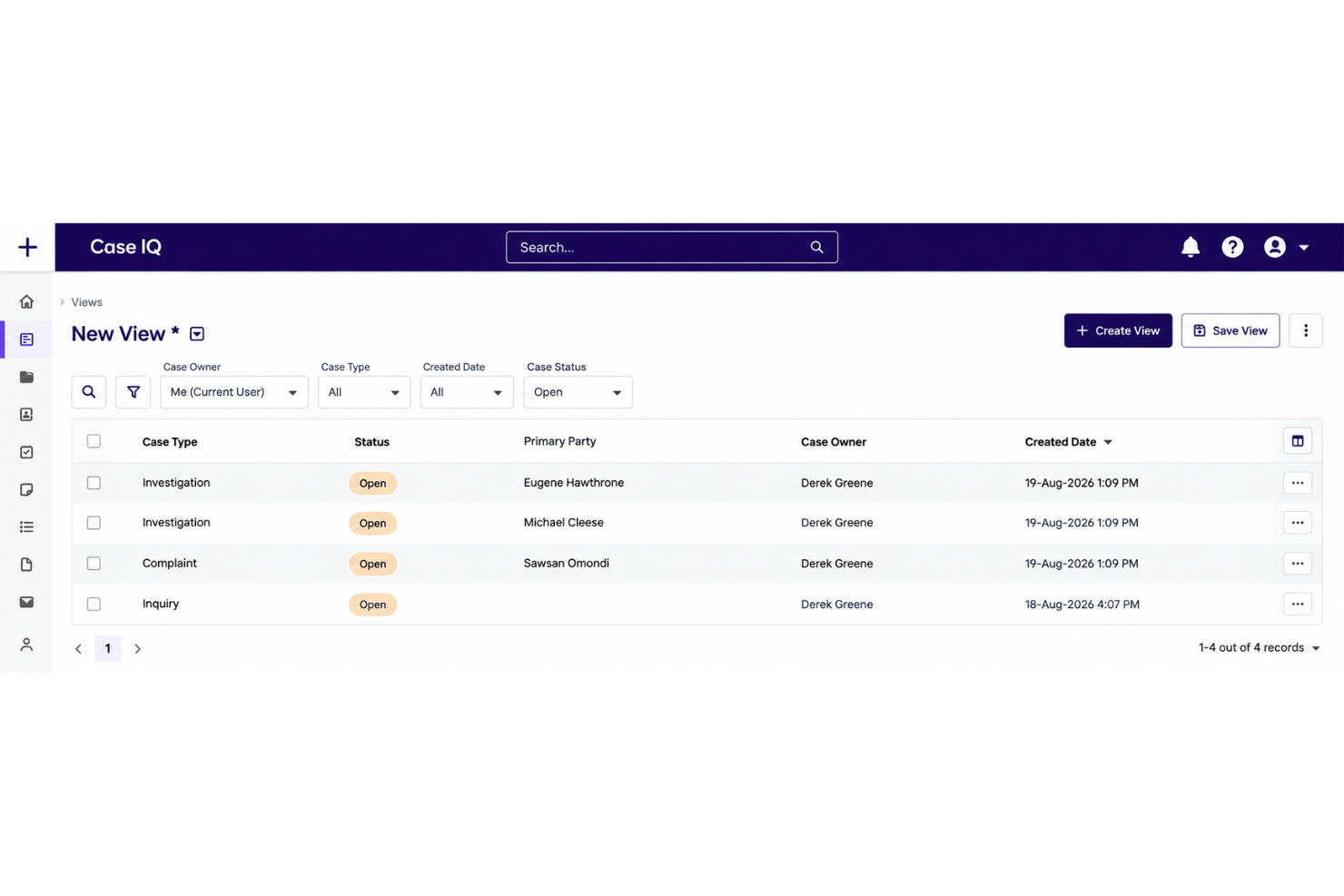Open row actions menu for Inquiry row
Viewport: 1344px width, 896px height.
[x=1298, y=604]
